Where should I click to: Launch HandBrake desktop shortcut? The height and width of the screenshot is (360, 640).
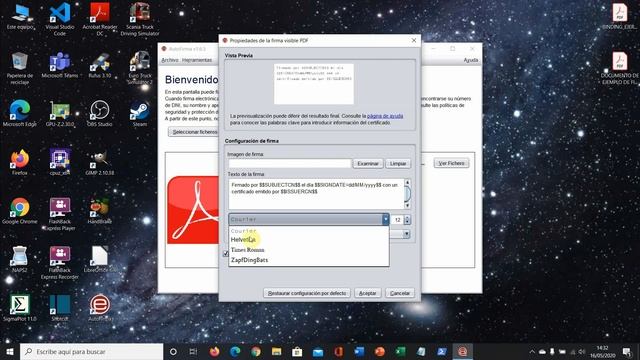(100, 211)
